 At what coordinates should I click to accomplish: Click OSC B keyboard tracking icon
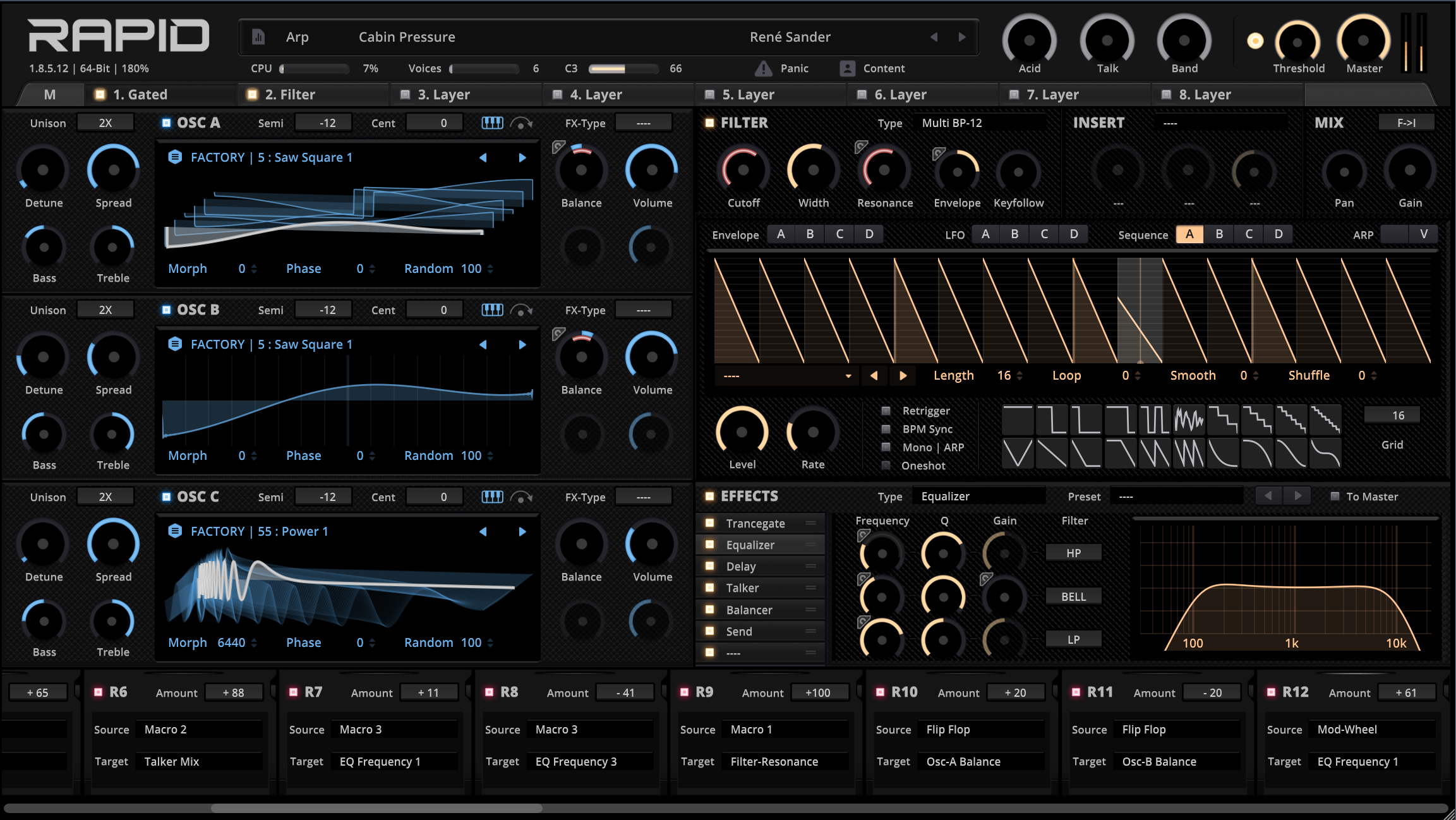(492, 310)
